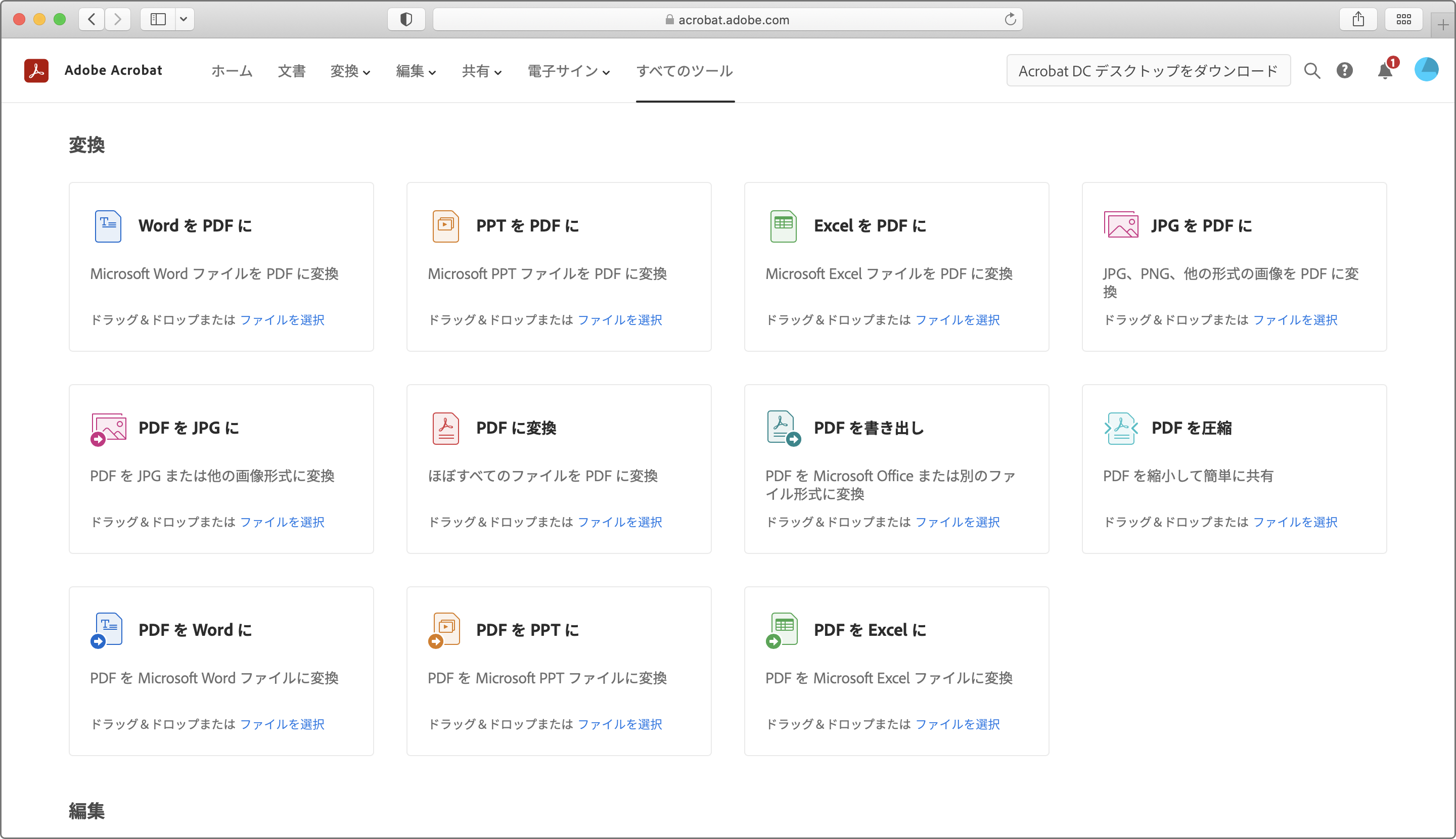
Task: Click the 'PDF を Excel に' card title
Action: click(871, 630)
